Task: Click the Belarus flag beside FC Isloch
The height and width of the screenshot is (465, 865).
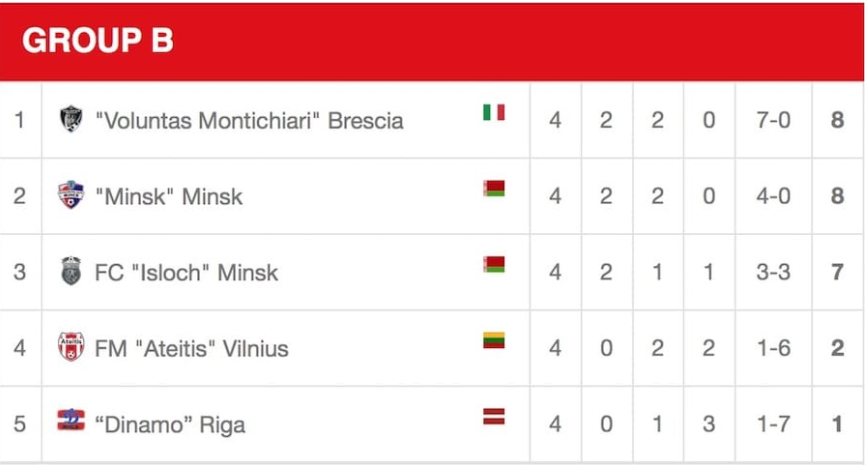Action: tap(494, 264)
